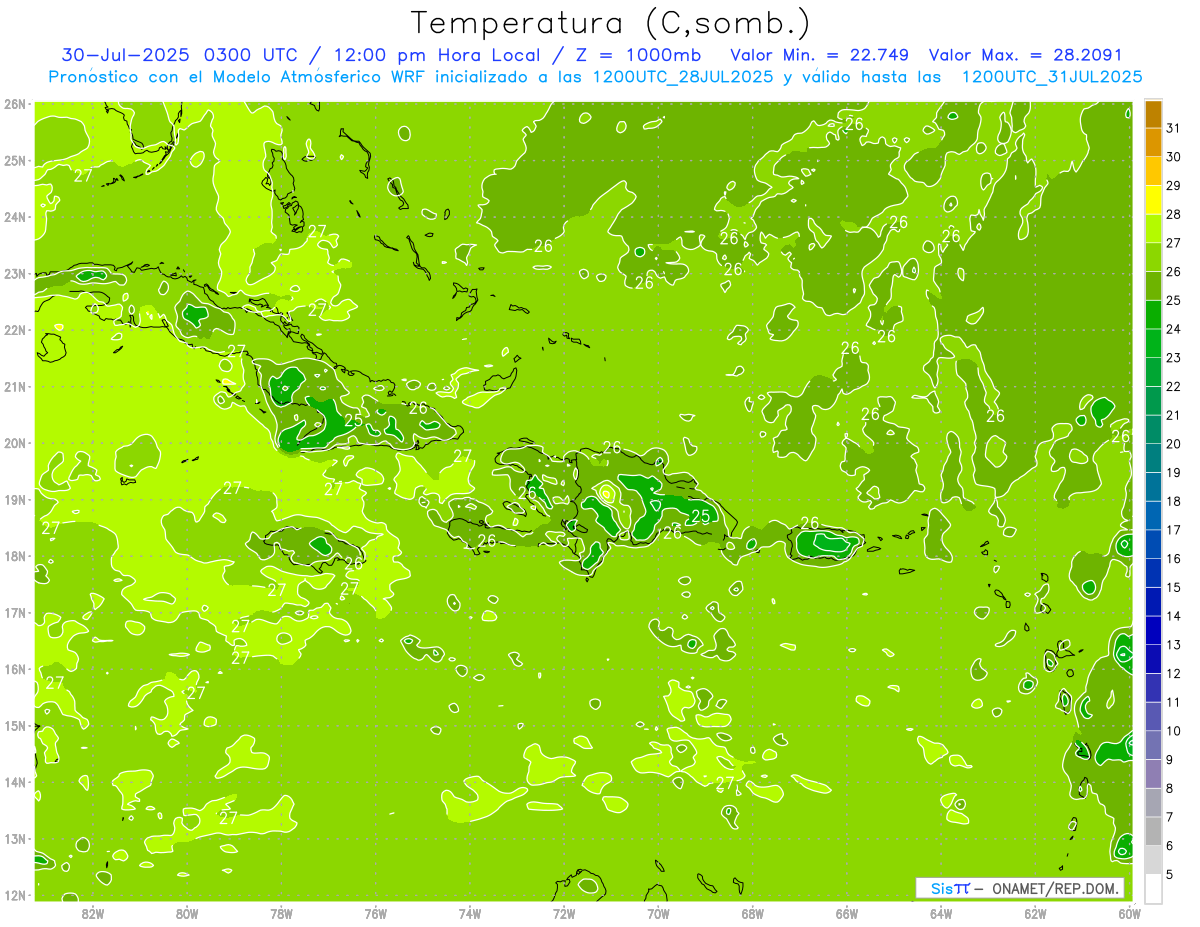1200x927 pixels.
Task: Click the legend value 10
Action: (x=1173, y=731)
